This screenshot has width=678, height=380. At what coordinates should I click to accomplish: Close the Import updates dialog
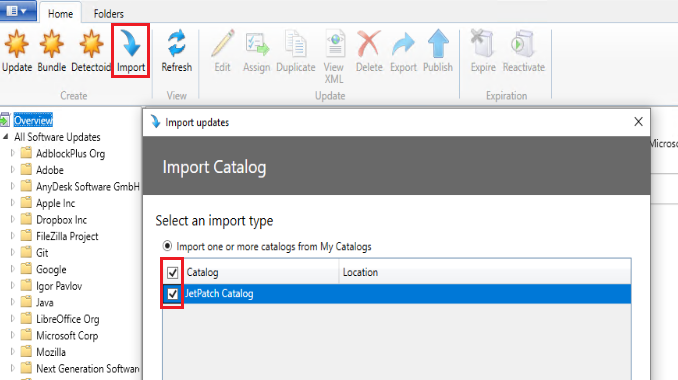click(638, 122)
